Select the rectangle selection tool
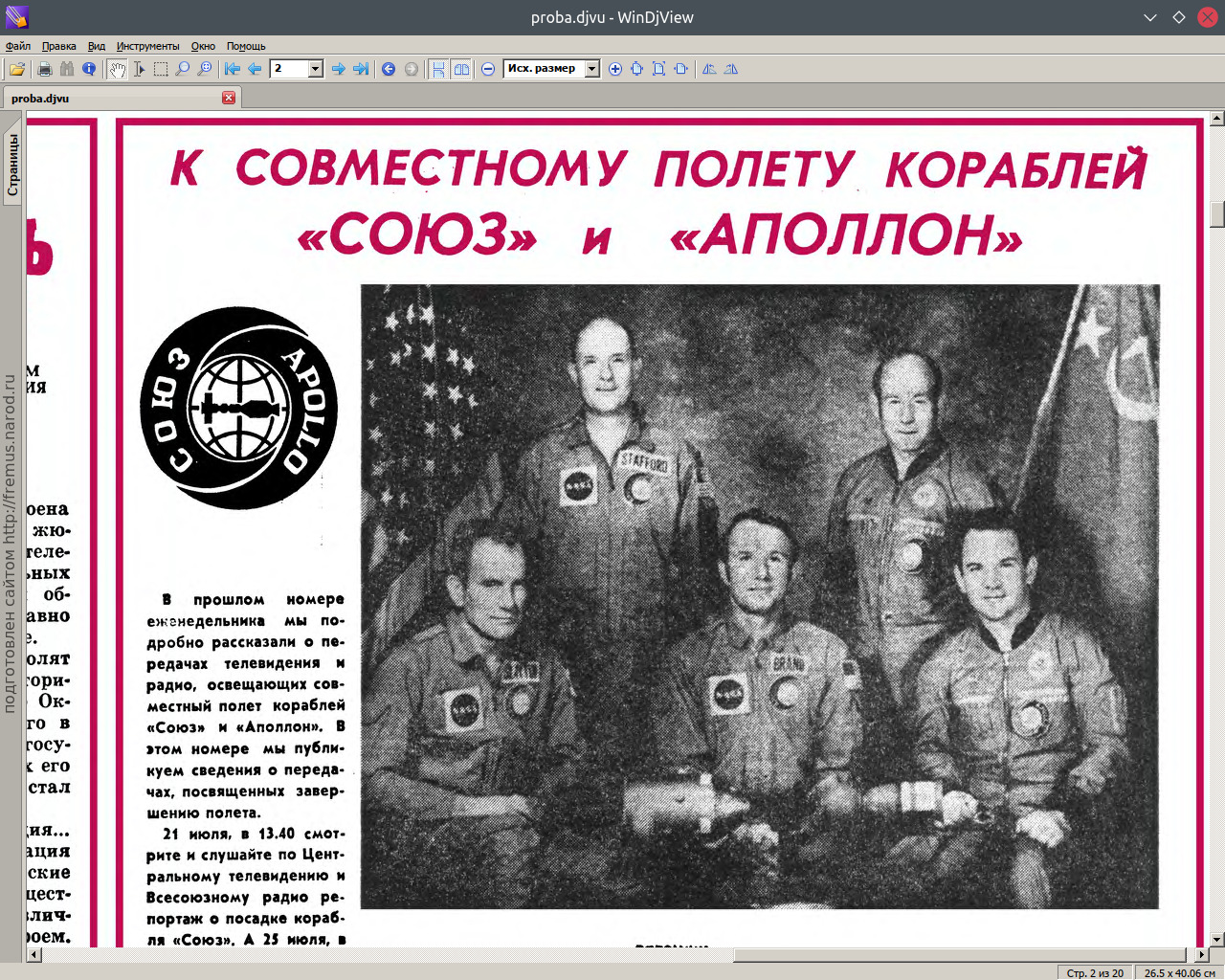The height and width of the screenshot is (980, 1225). pyautogui.click(x=161, y=69)
